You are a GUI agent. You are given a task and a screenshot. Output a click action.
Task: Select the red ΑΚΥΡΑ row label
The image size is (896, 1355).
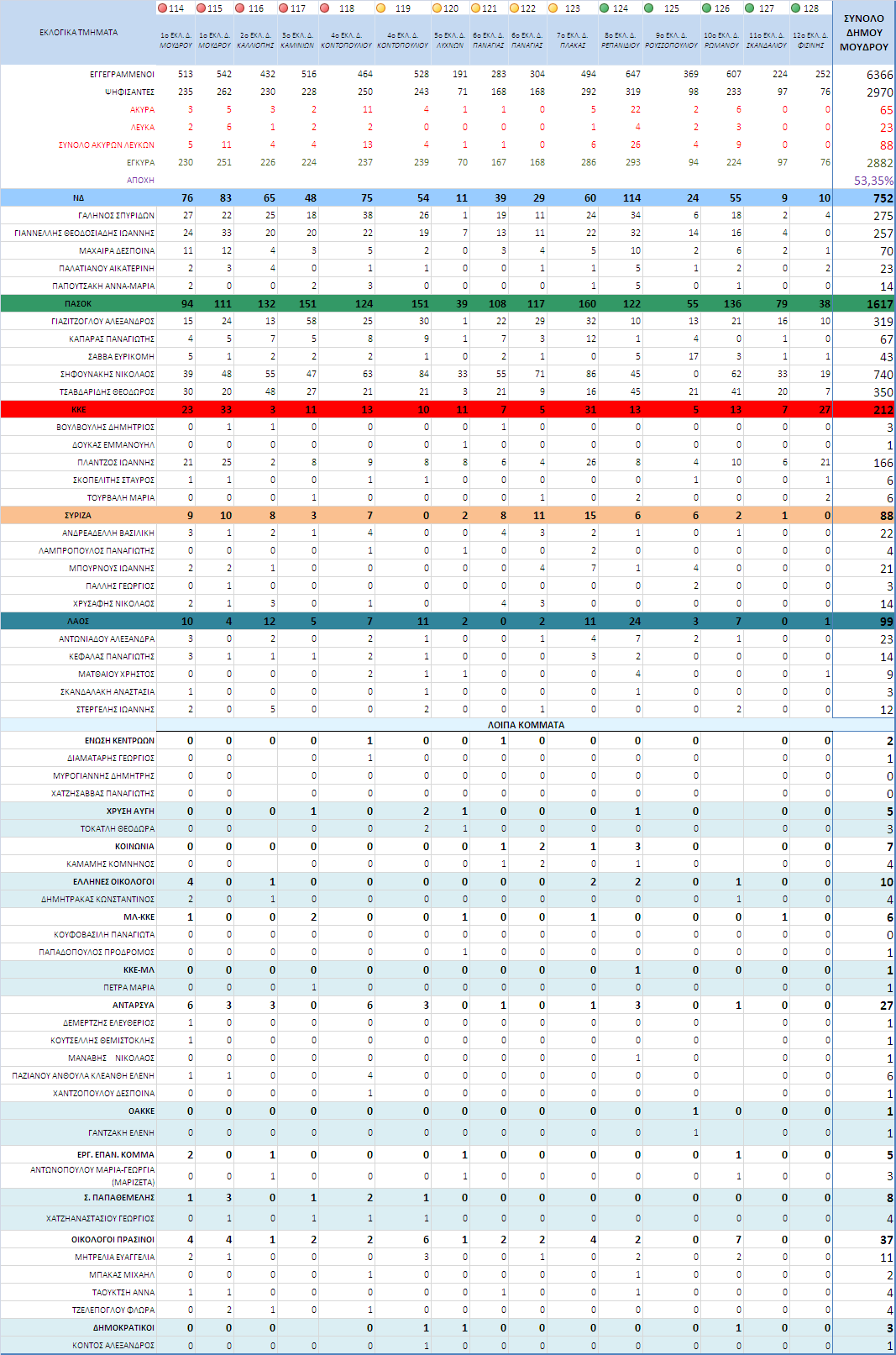(142, 109)
